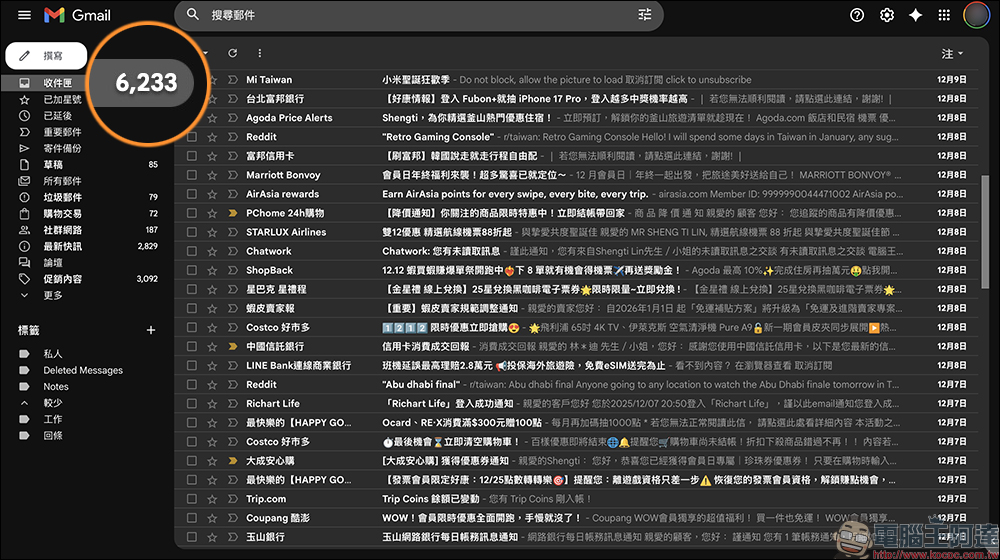Star the Coupang 酷澎 email
Viewport: 1000px width, 560px height.
pyautogui.click(x=212, y=519)
